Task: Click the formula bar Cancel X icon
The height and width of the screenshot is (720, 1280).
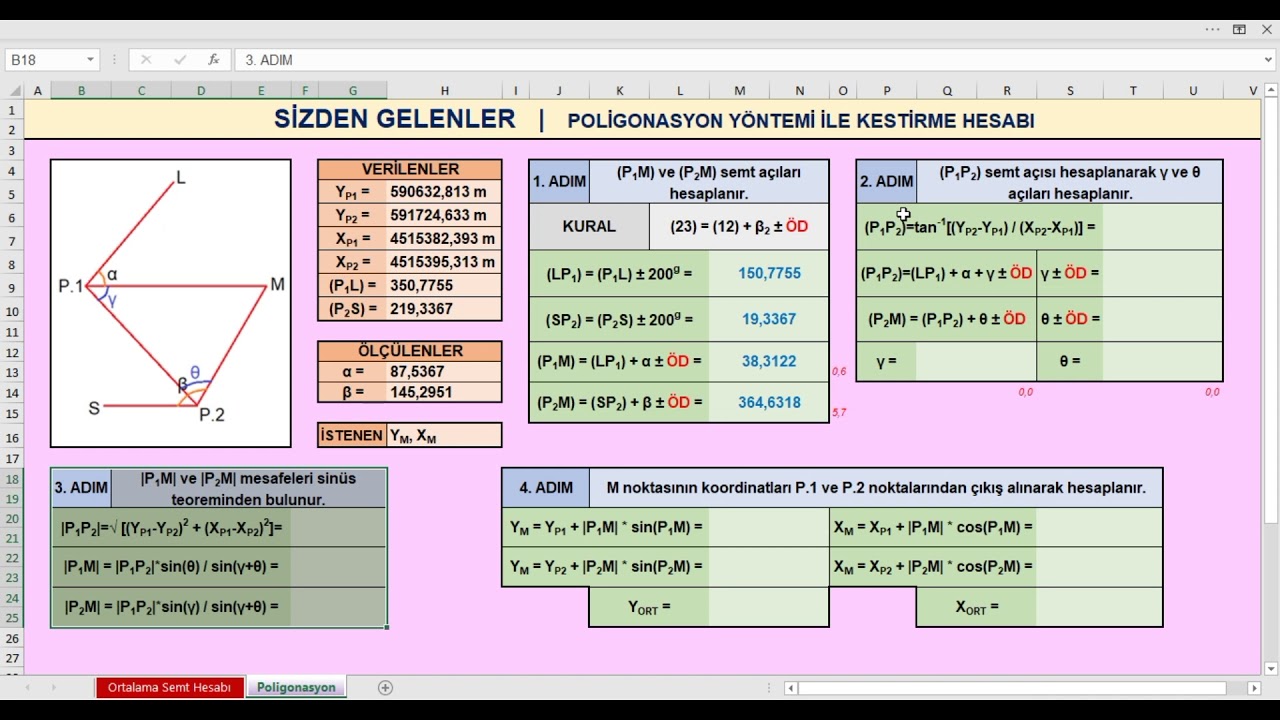Action: tap(146, 60)
